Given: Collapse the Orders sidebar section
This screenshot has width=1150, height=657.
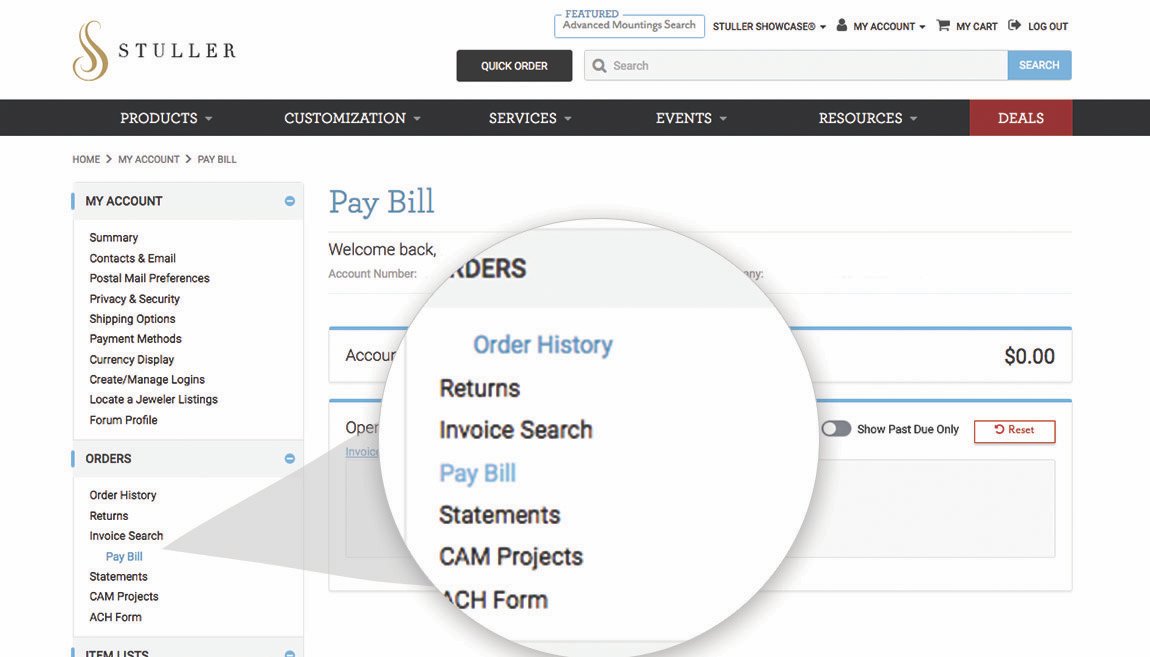Looking at the screenshot, I should click(x=290, y=458).
